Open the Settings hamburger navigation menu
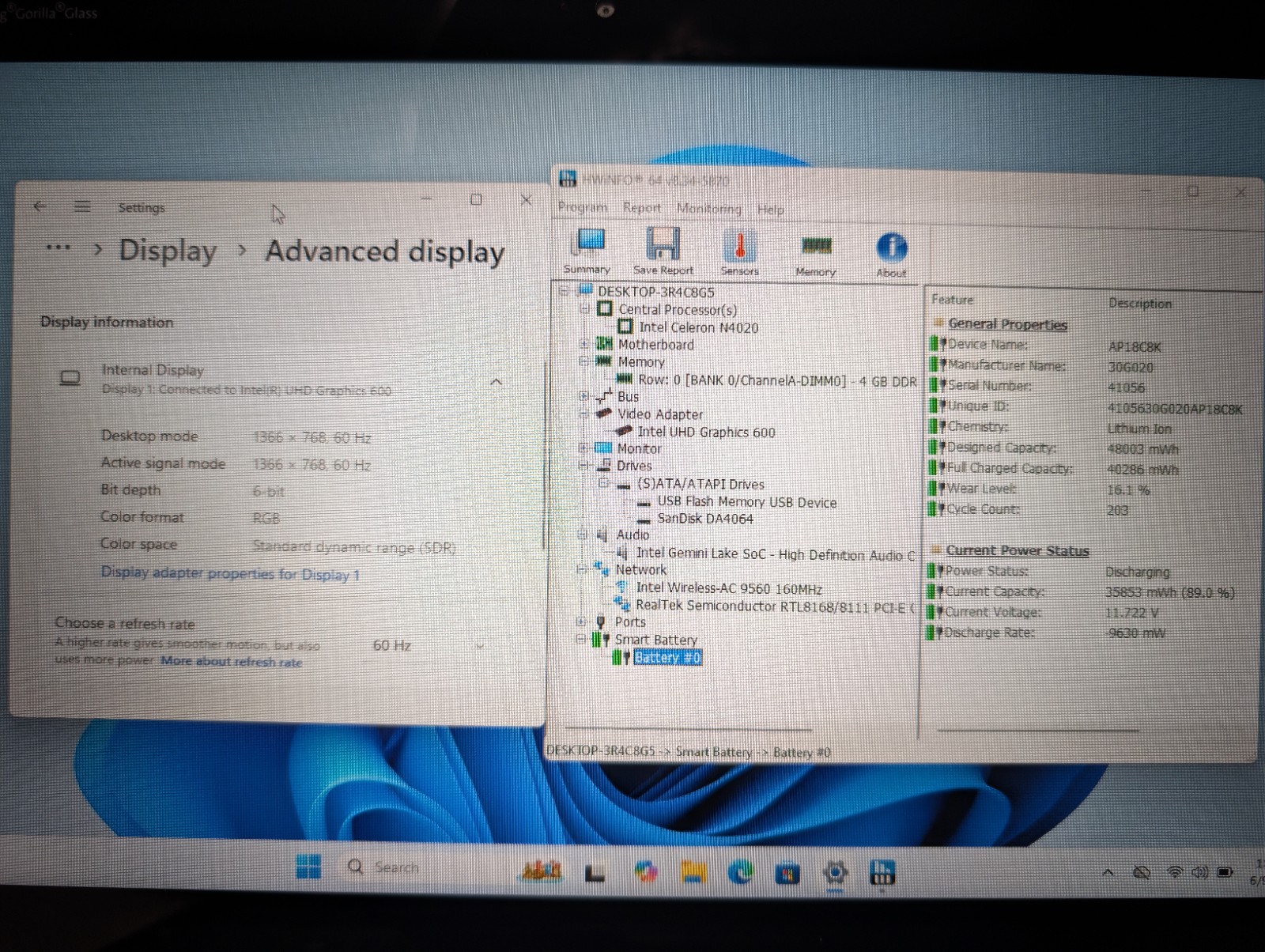 point(82,206)
